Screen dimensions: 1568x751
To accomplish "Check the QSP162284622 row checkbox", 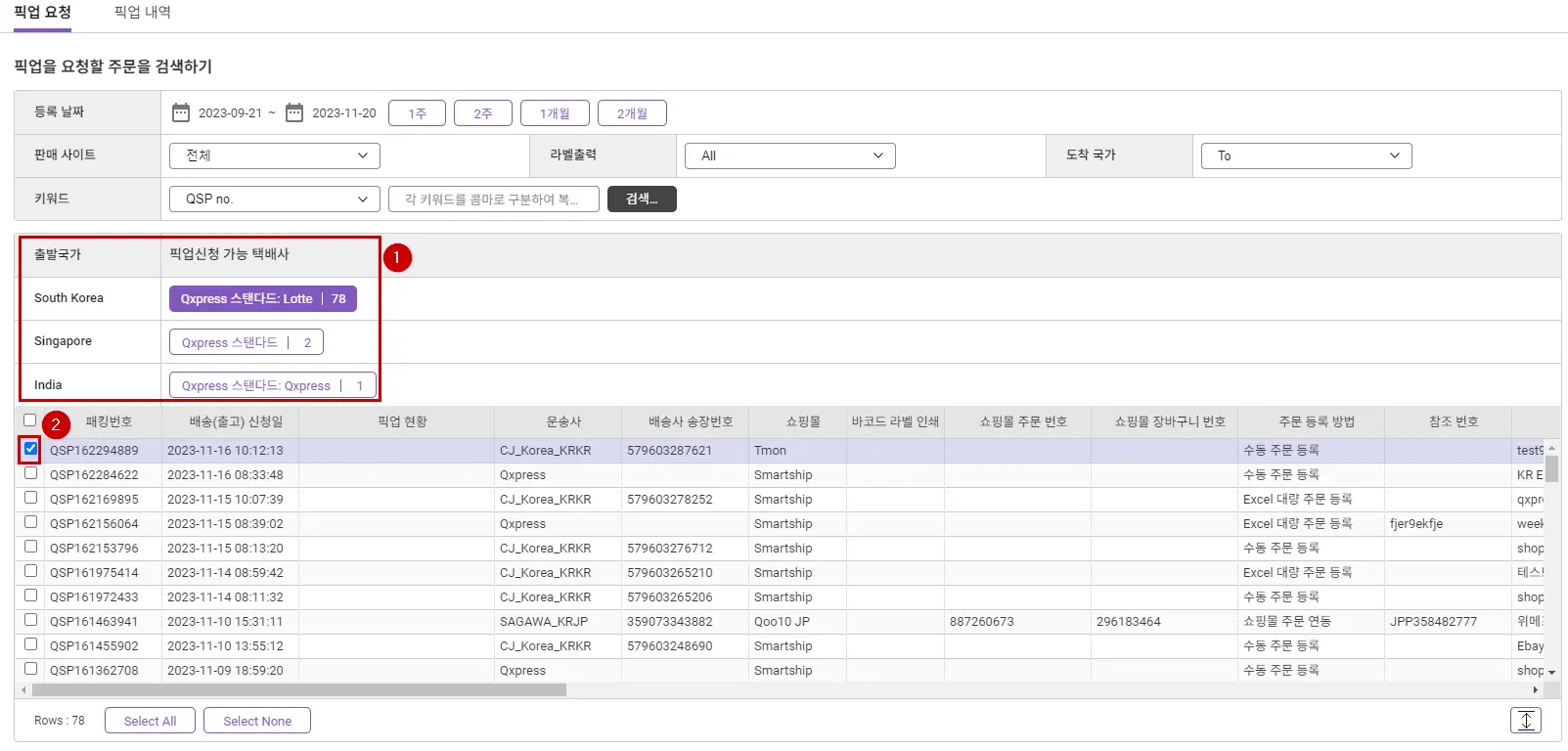I will tap(30, 473).
